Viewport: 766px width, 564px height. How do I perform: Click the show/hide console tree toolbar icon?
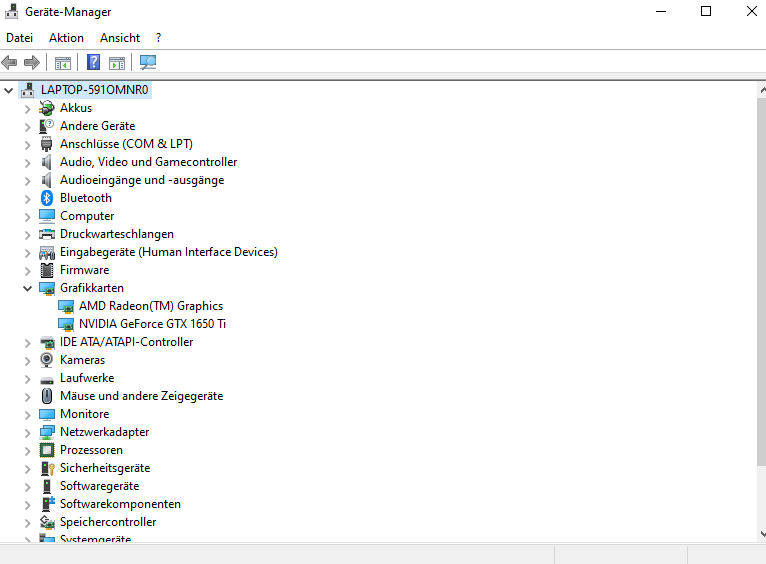coord(63,63)
